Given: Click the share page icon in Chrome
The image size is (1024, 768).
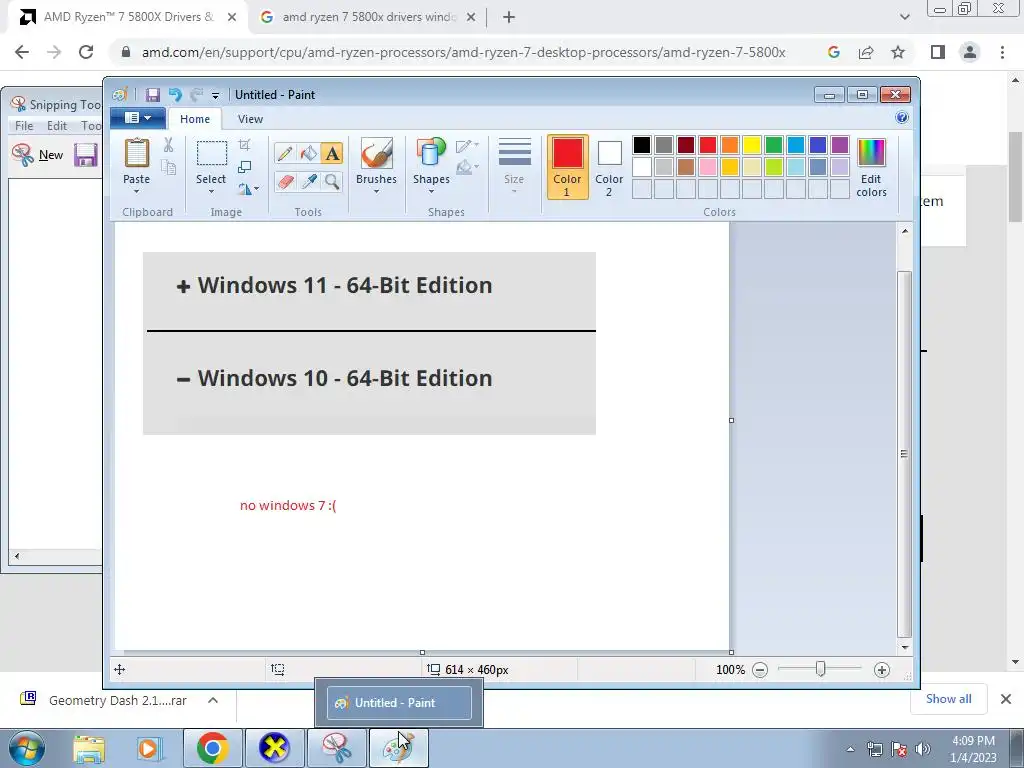Looking at the screenshot, I should point(866,52).
